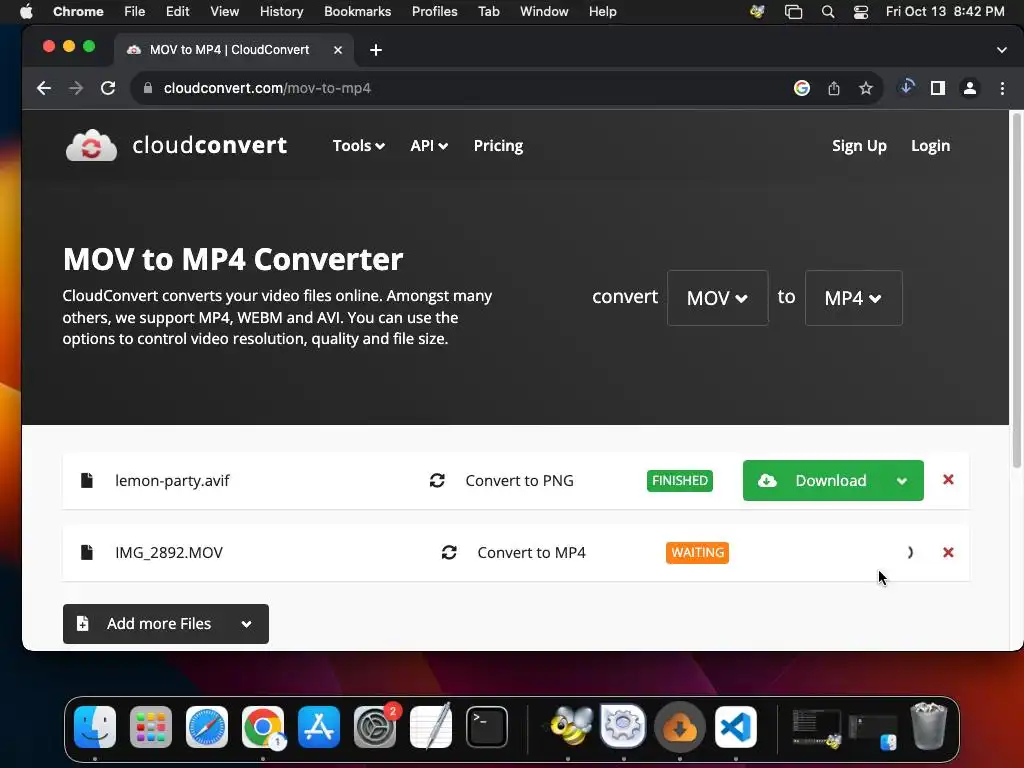This screenshot has height=768, width=1024.
Task: Open the MOV source format dropdown
Action: coord(718,298)
